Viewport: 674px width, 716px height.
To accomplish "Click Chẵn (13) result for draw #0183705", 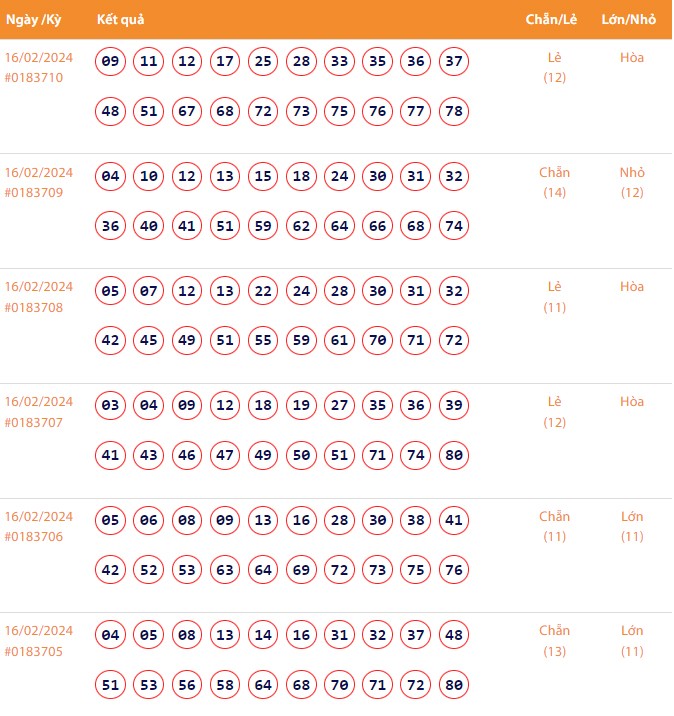I will coord(554,641).
